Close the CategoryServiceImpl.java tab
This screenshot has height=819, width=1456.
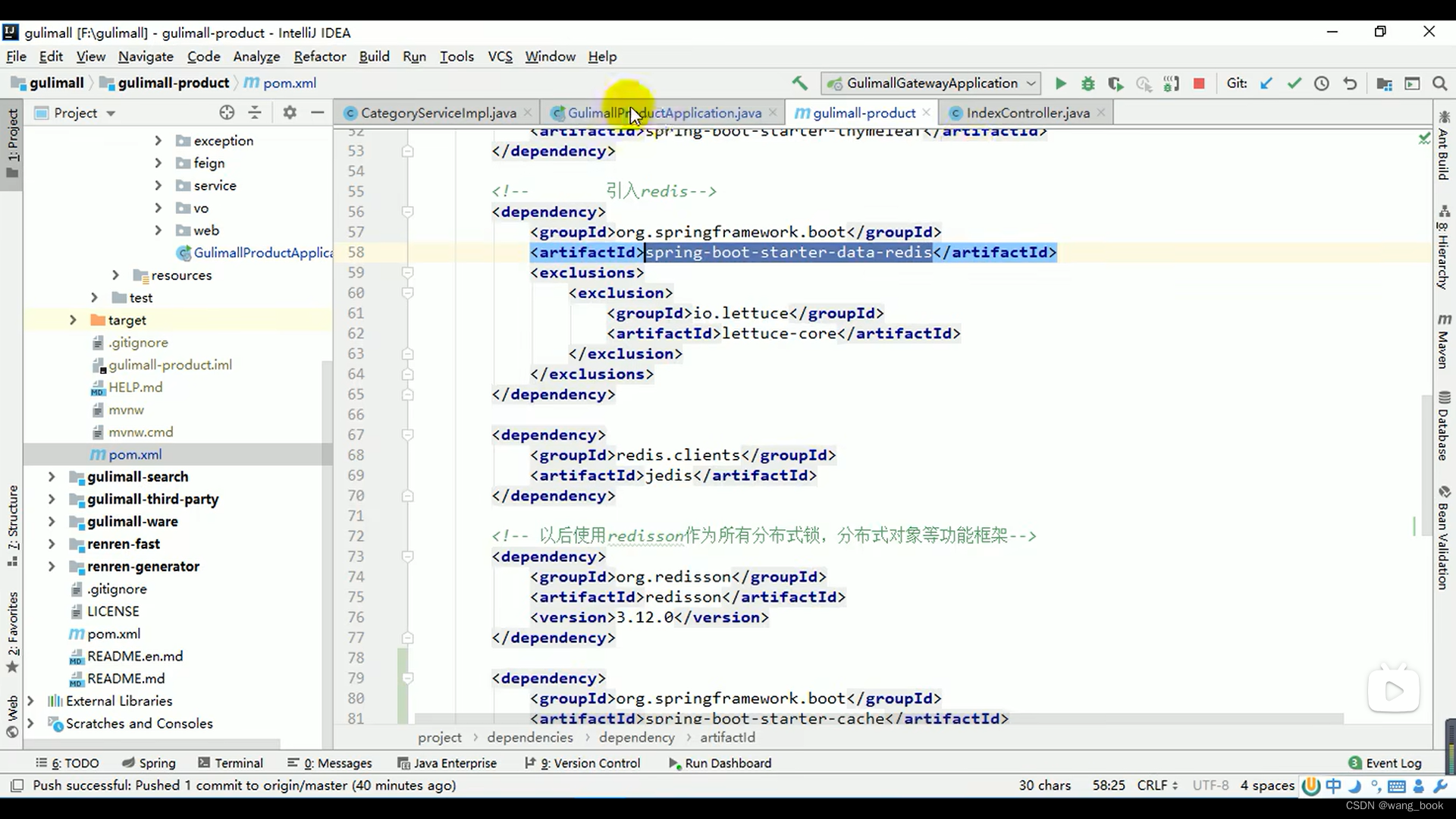(x=529, y=112)
